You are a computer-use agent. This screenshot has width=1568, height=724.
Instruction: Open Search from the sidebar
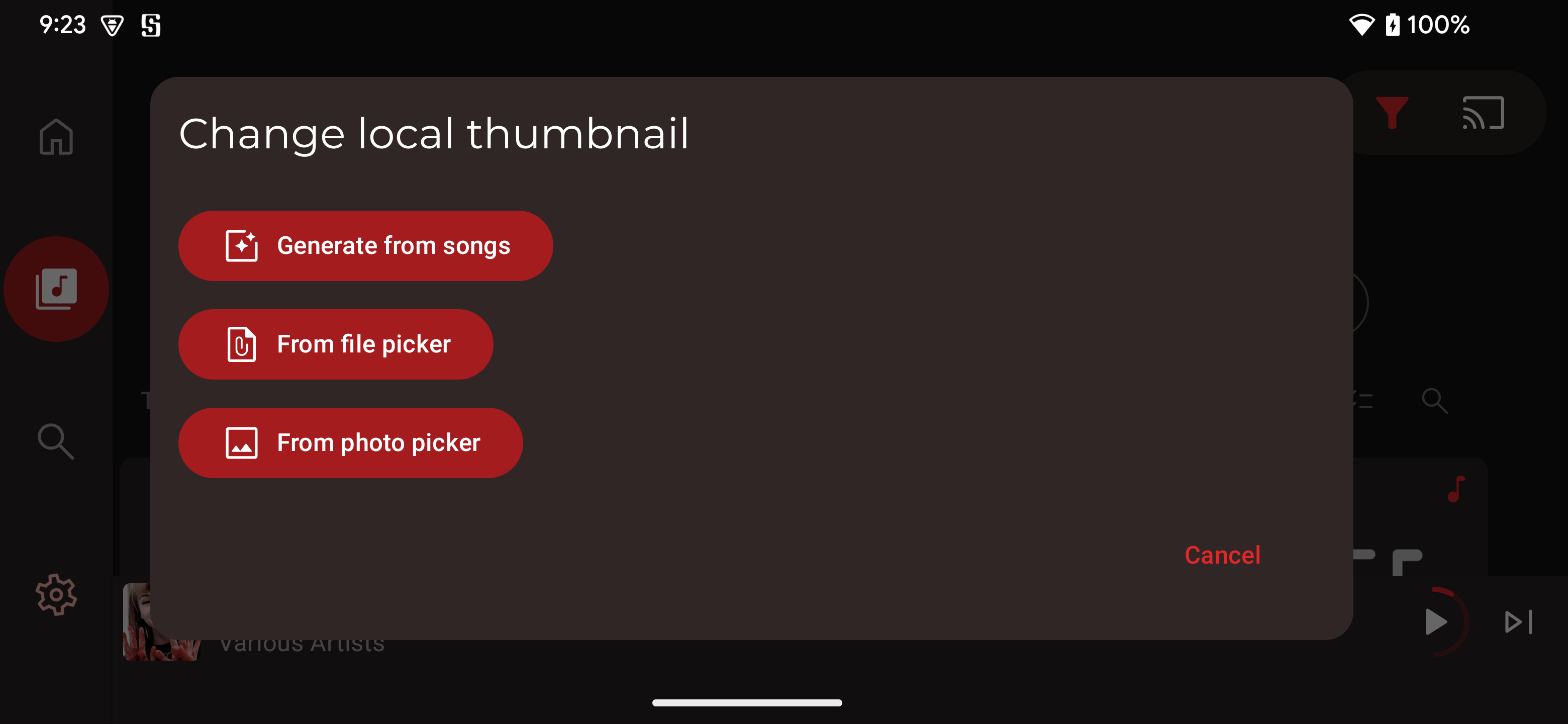56,441
